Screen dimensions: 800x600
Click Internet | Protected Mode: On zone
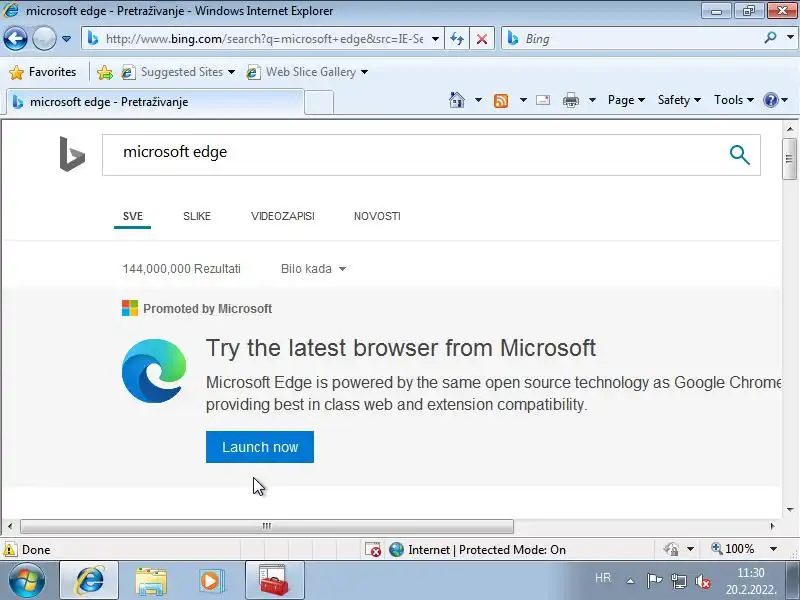pyautogui.click(x=477, y=549)
